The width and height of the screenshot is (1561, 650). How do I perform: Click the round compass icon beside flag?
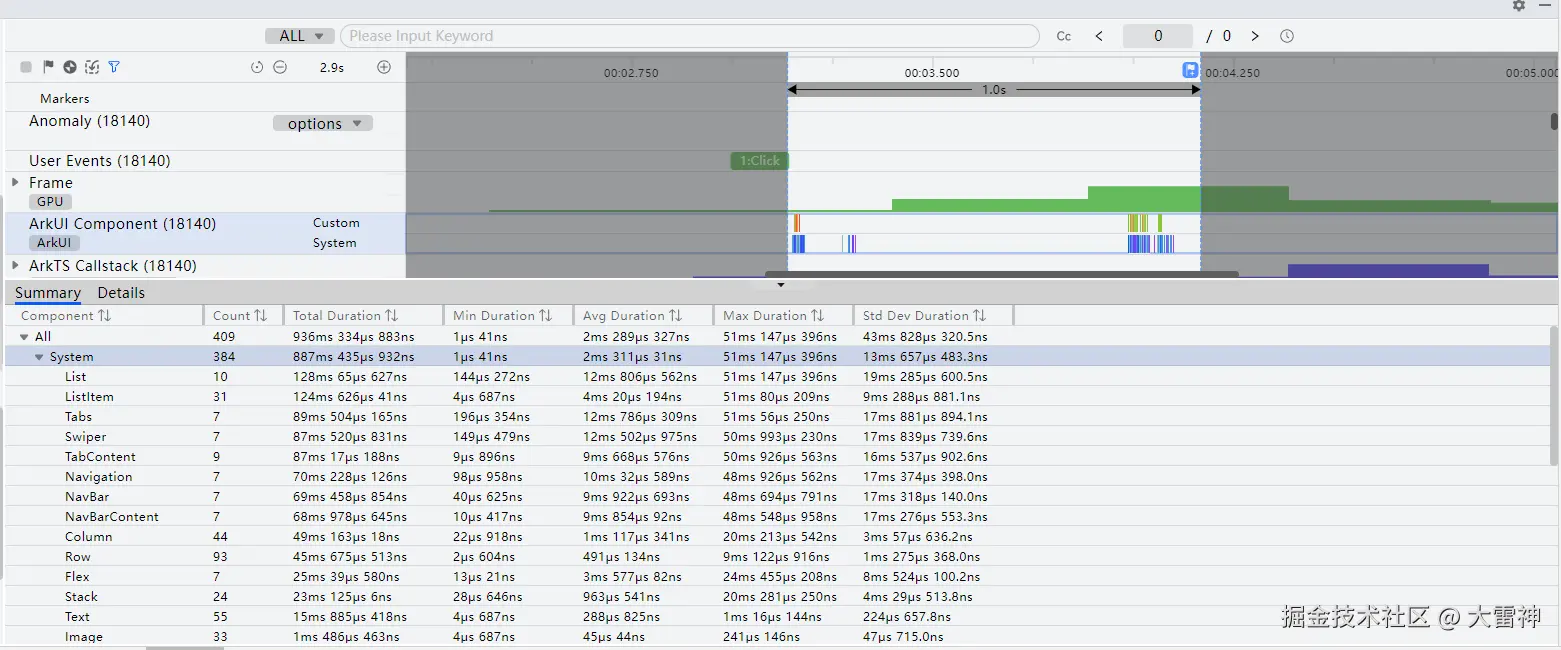coord(70,67)
